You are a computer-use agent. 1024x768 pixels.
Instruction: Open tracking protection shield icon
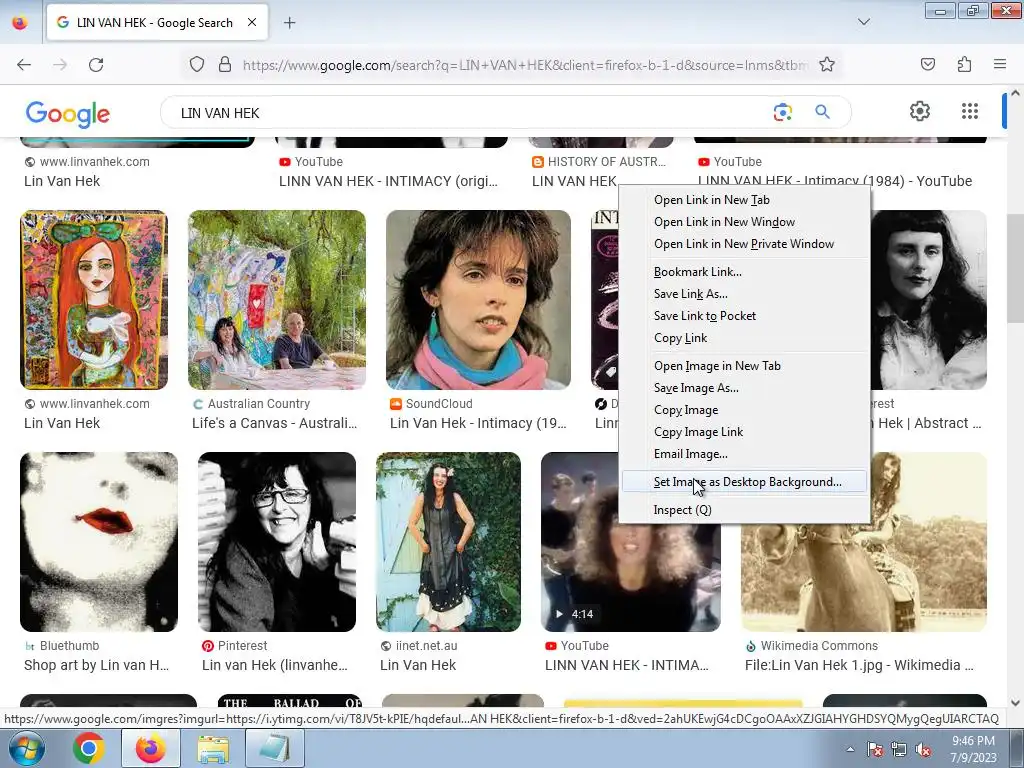[x=197, y=65]
